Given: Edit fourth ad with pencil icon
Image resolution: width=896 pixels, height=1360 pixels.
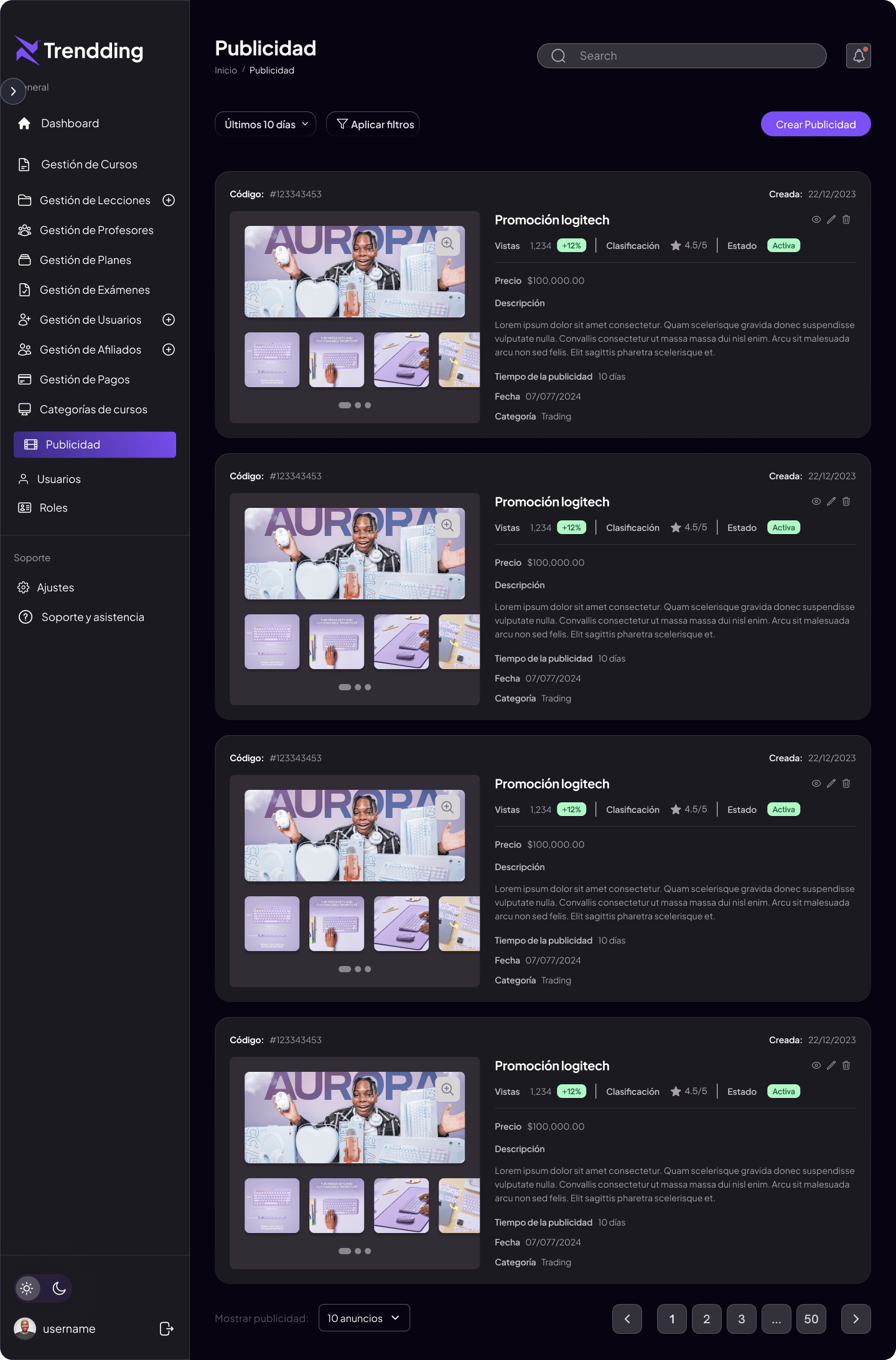Looking at the screenshot, I should click(x=831, y=1066).
